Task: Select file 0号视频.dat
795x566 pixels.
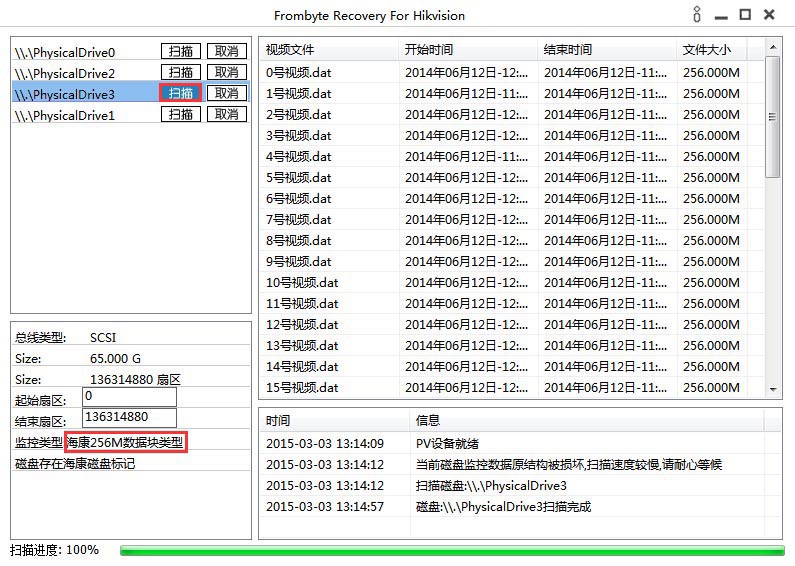Action: [299, 73]
